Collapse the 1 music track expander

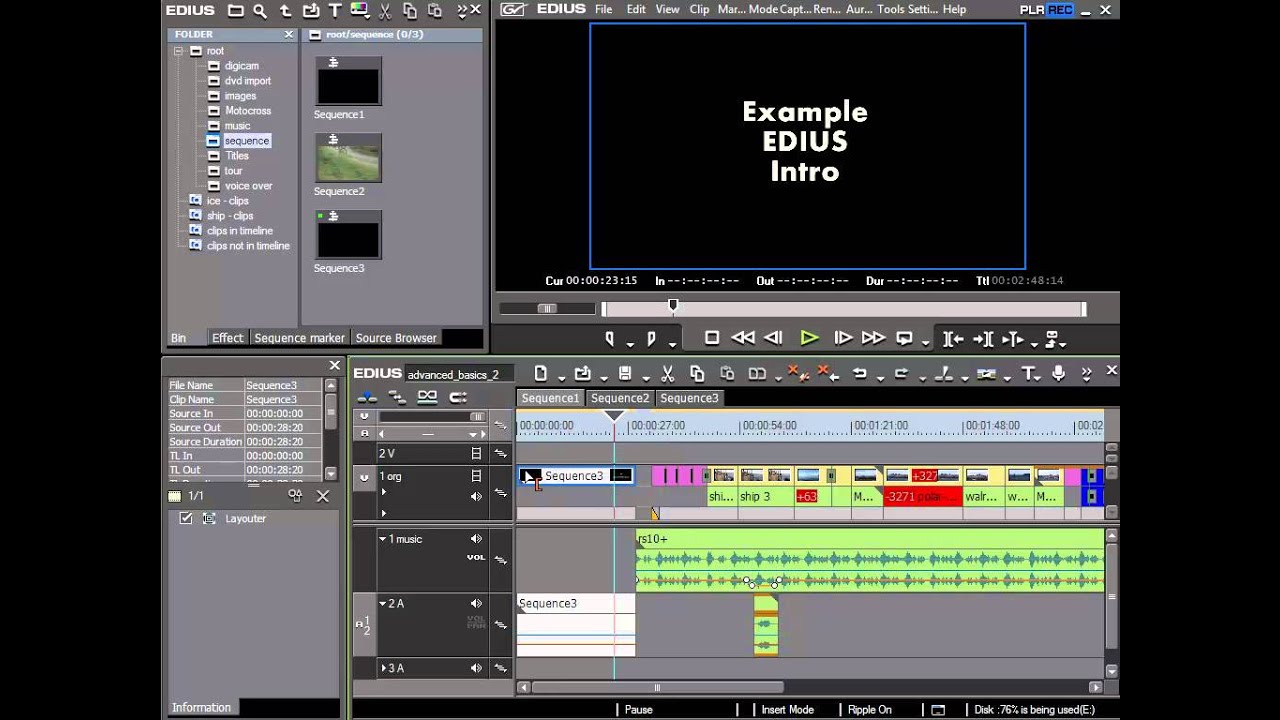pyautogui.click(x=382, y=539)
